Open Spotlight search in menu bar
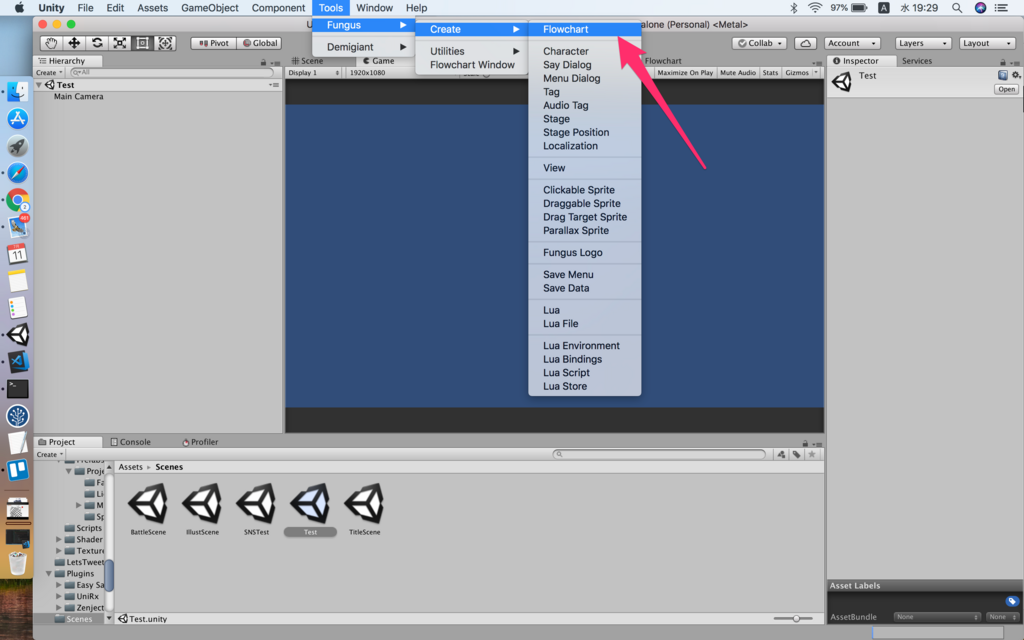 [x=957, y=8]
